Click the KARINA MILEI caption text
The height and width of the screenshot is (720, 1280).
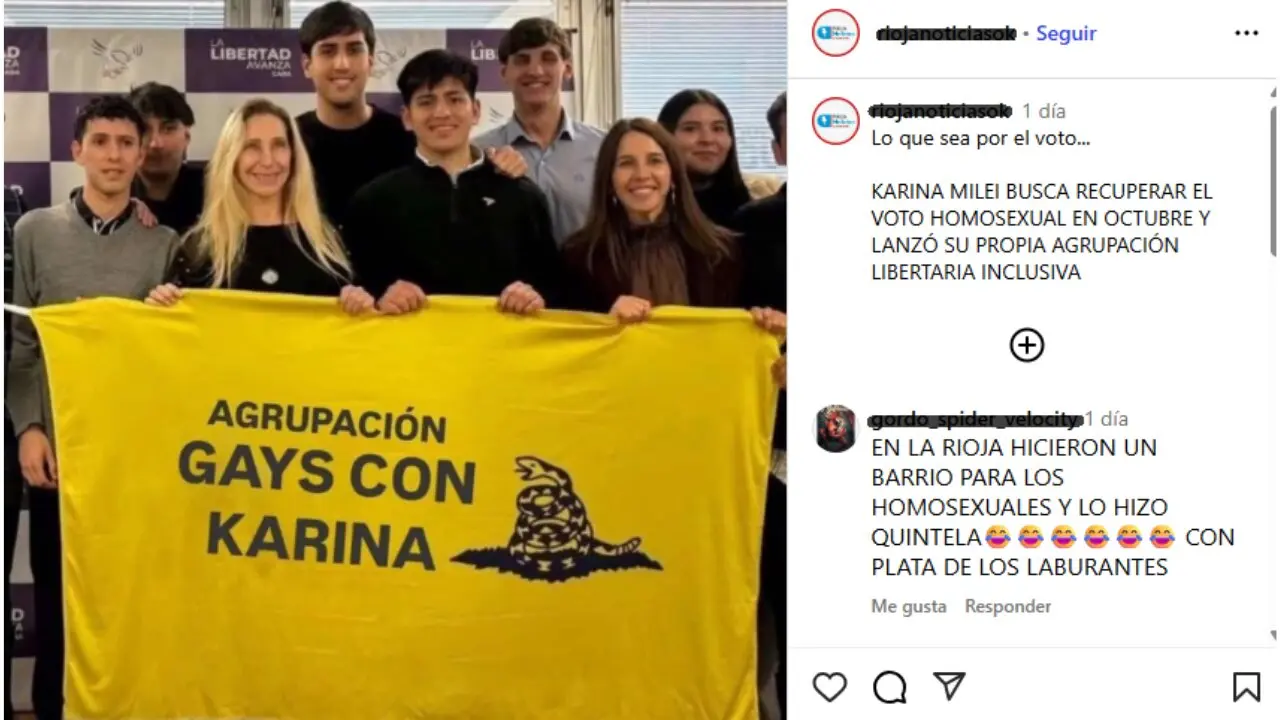(1027, 231)
